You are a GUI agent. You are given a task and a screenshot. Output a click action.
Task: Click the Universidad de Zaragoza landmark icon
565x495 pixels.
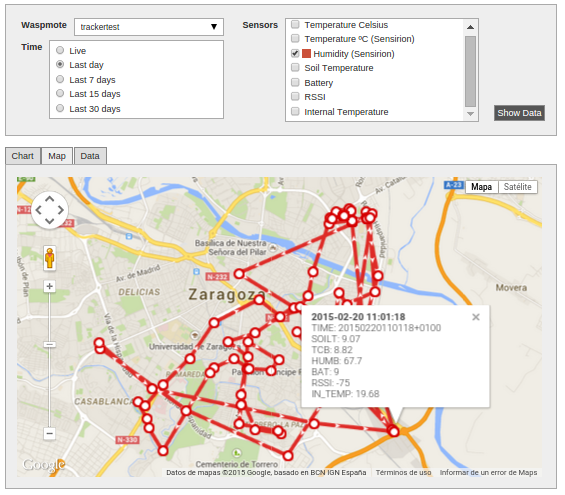(195, 335)
